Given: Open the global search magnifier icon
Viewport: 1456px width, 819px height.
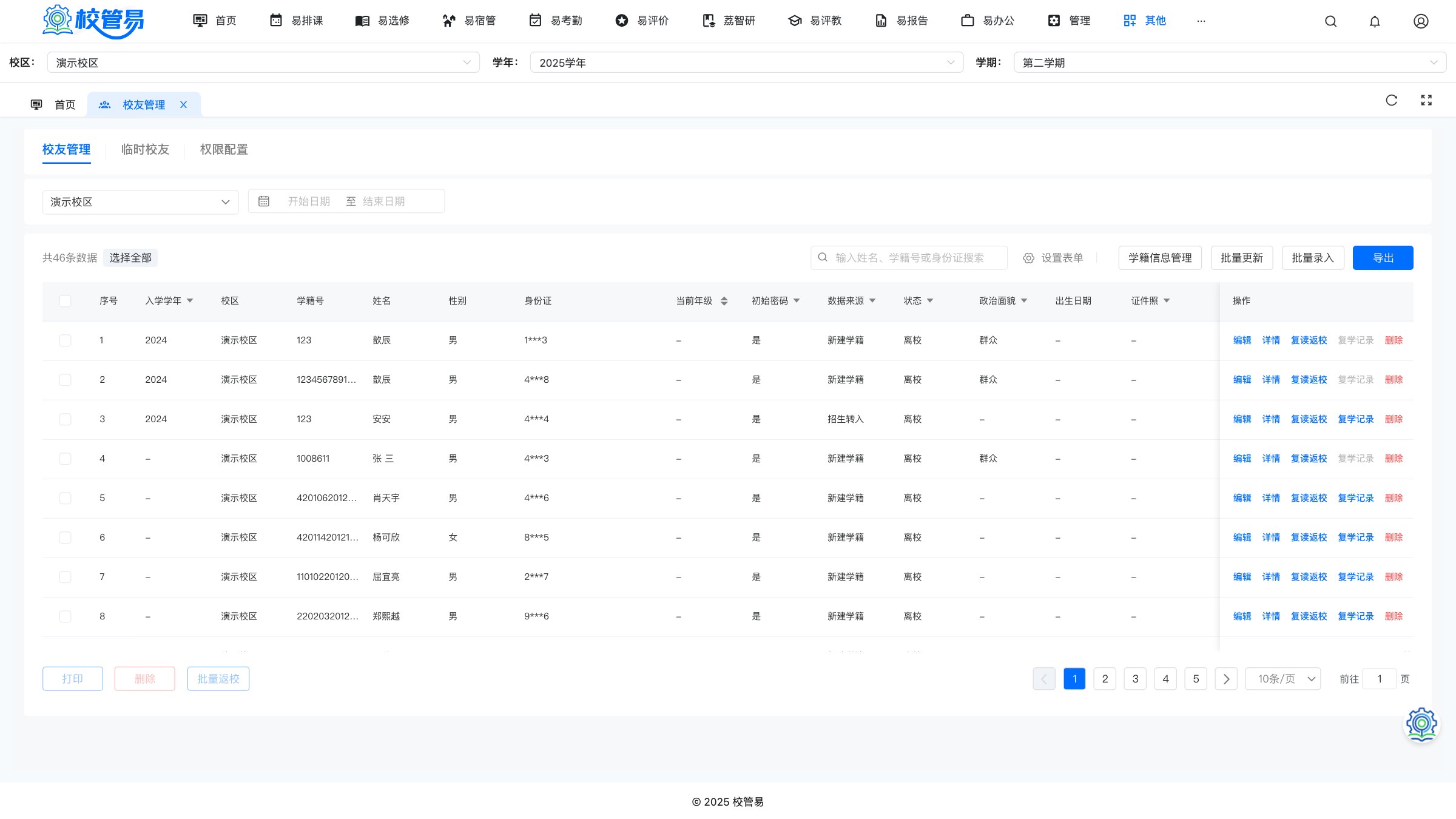Looking at the screenshot, I should pos(1330,21).
